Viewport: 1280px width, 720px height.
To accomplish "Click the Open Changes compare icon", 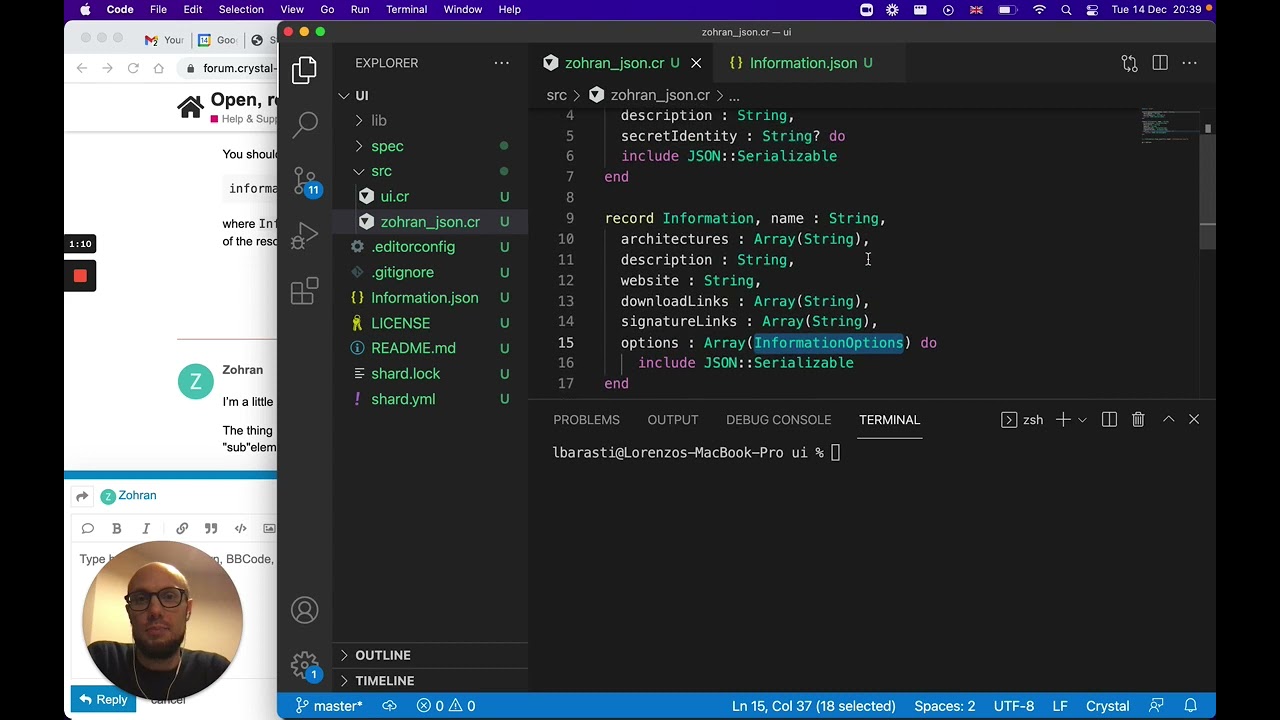I will click(x=1129, y=63).
